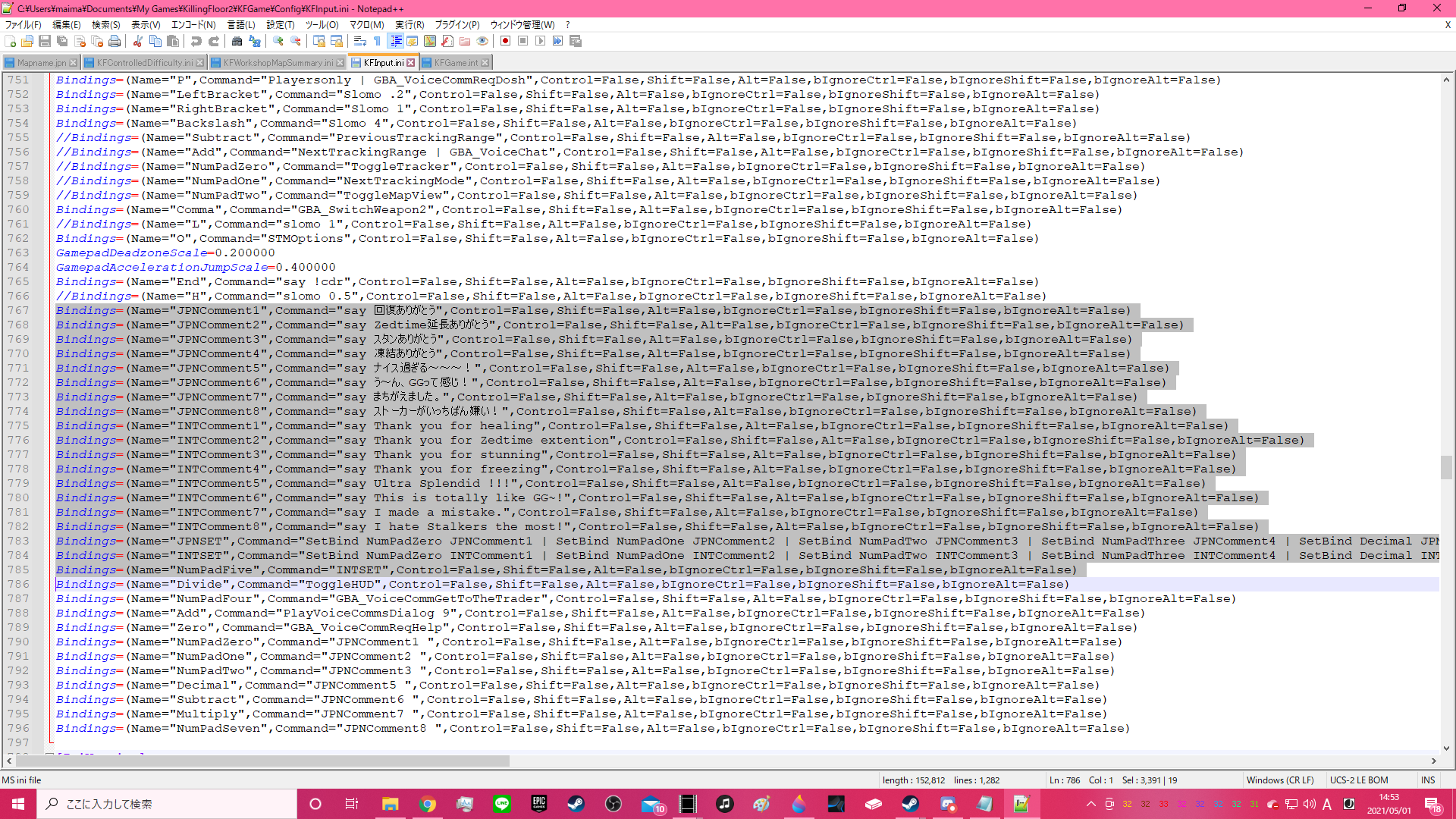Image resolution: width=1456 pixels, height=819 pixels.
Task: Click the horizontal scrollbar thumb
Action: point(262,761)
